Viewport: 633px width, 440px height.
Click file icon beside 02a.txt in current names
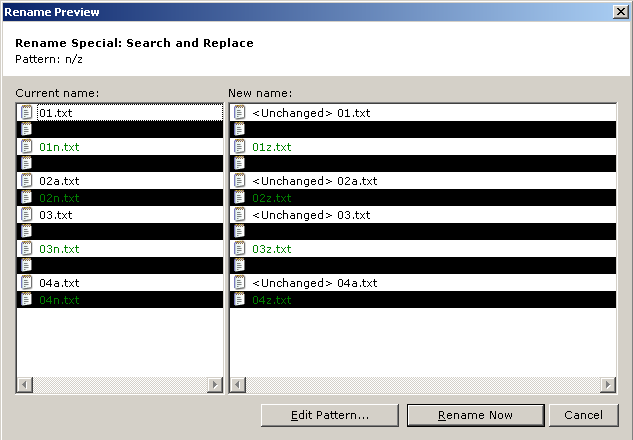click(x=27, y=181)
